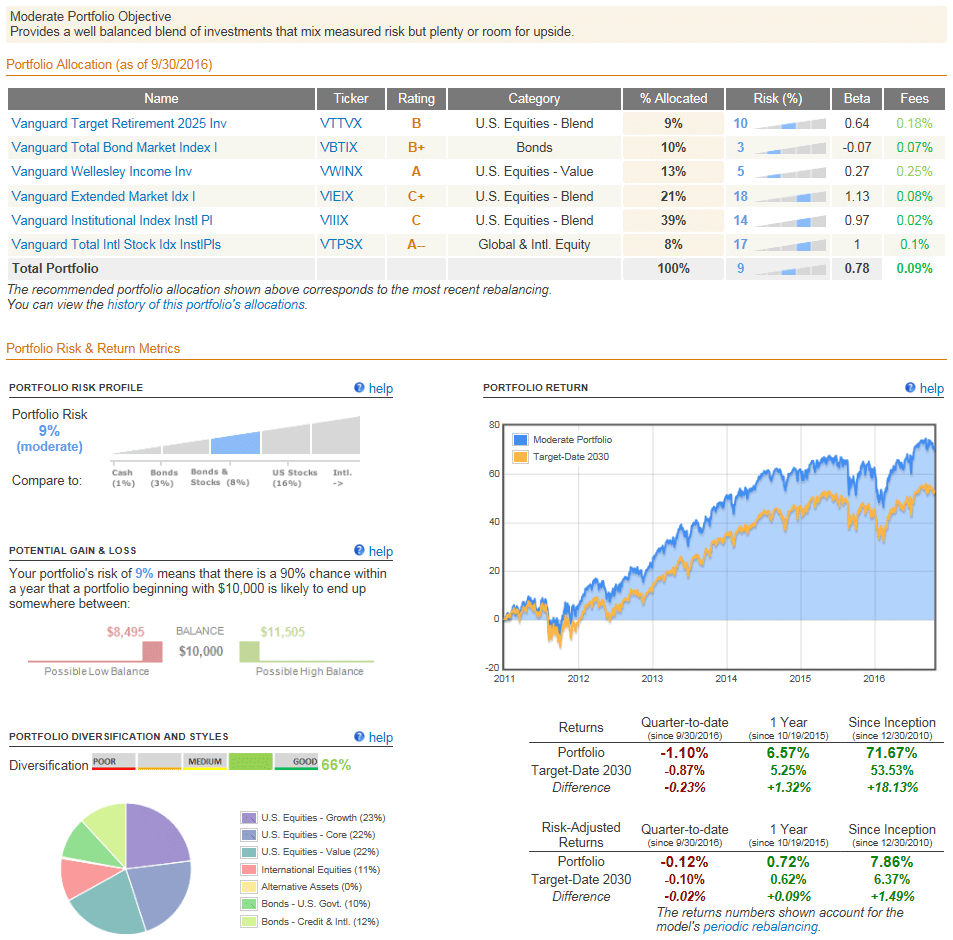Click the International Equities legend swatch
The height and width of the screenshot is (940, 953).
(x=249, y=870)
